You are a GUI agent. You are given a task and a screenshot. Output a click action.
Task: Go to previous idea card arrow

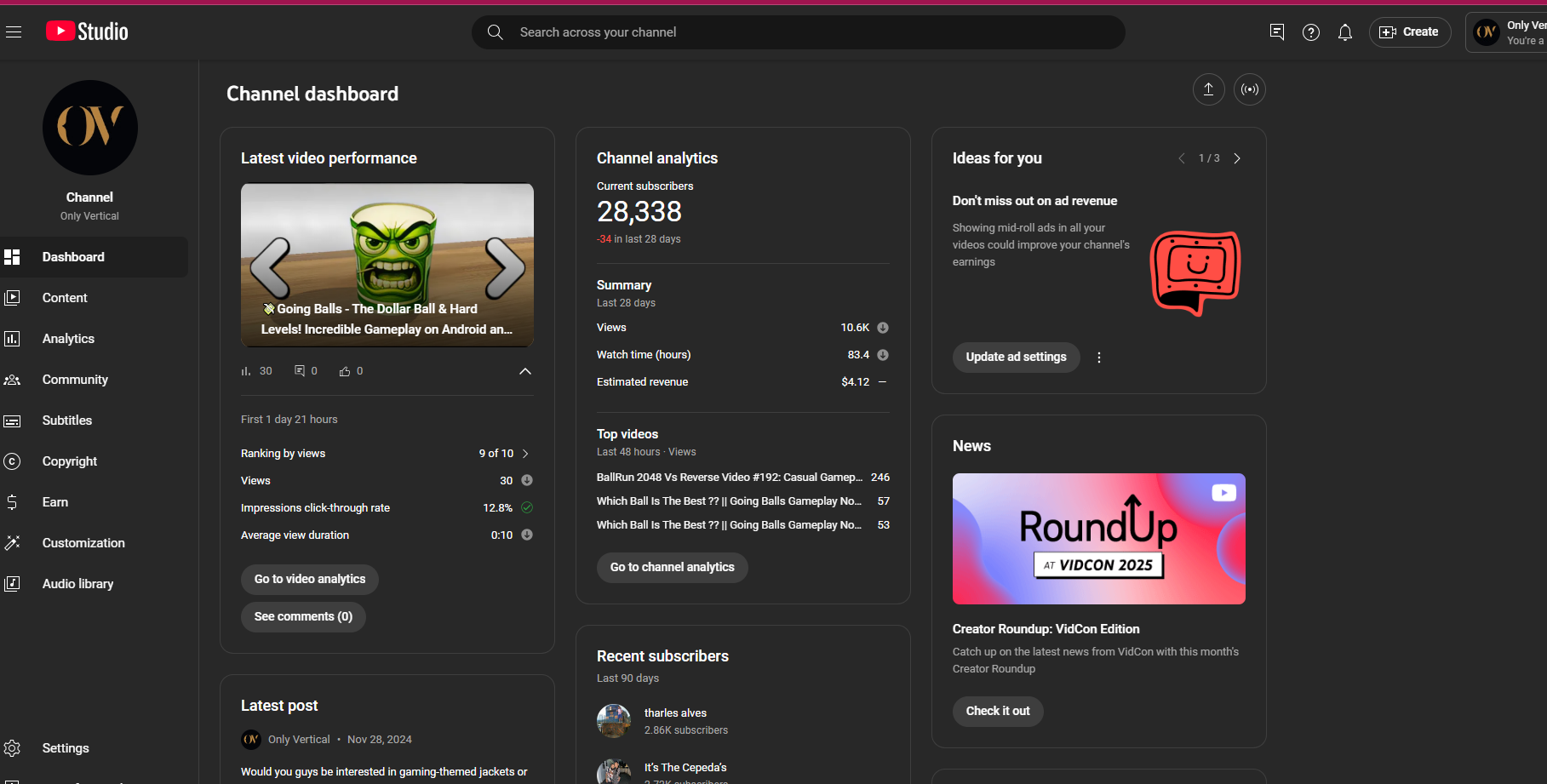coord(1182,158)
